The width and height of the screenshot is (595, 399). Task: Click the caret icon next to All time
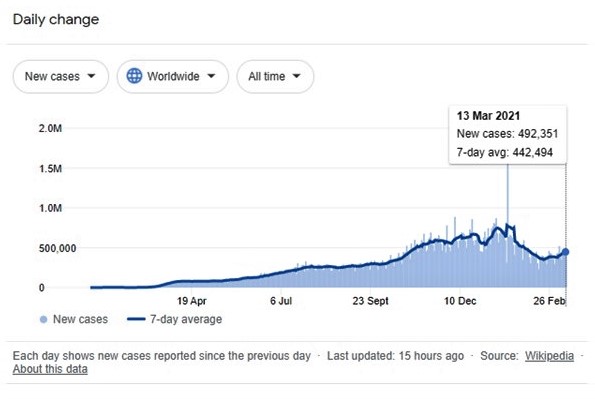(x=296, y=76)
